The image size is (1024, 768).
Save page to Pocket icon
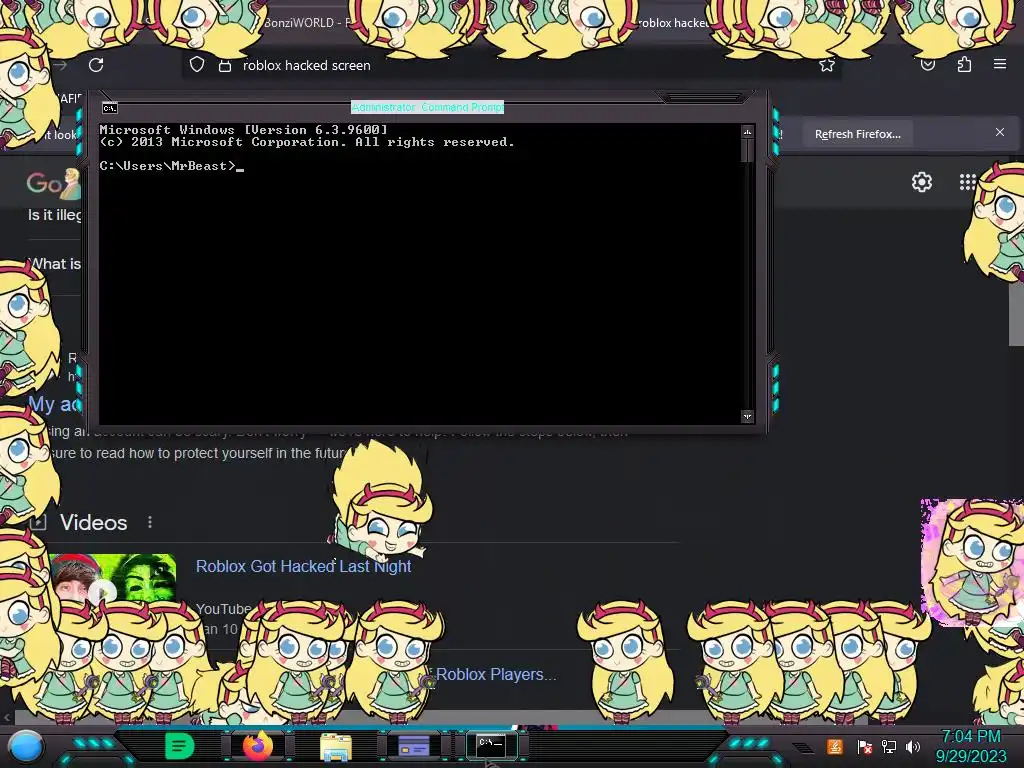(928, 65)
